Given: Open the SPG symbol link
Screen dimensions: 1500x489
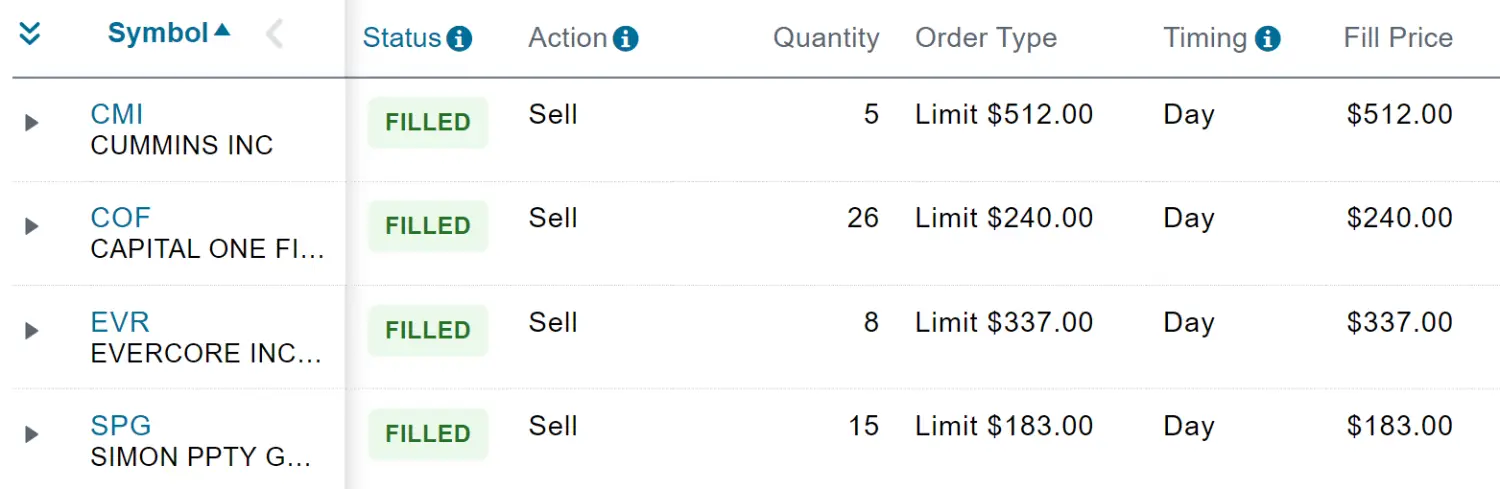Looking at the screenshot, I should (120, 426).
